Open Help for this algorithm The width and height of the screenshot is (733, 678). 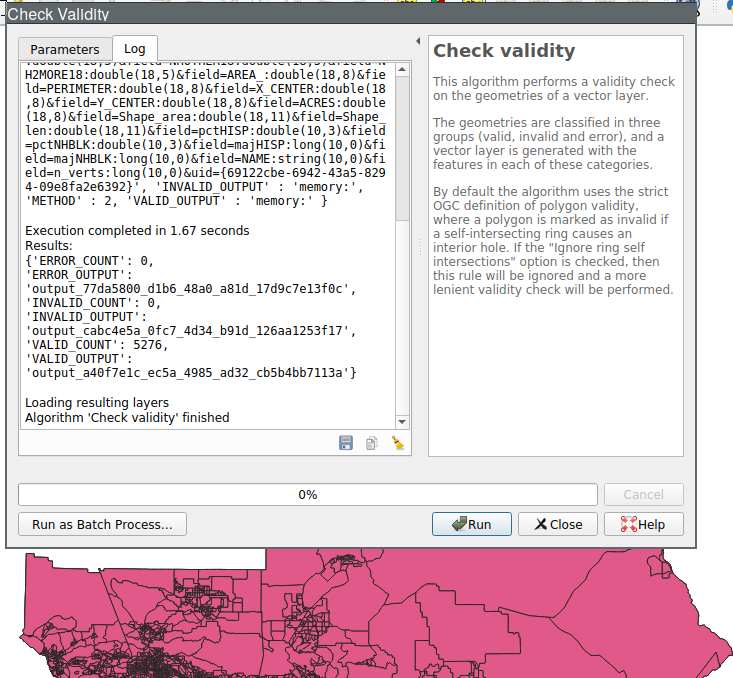click(x=641, y=524)
